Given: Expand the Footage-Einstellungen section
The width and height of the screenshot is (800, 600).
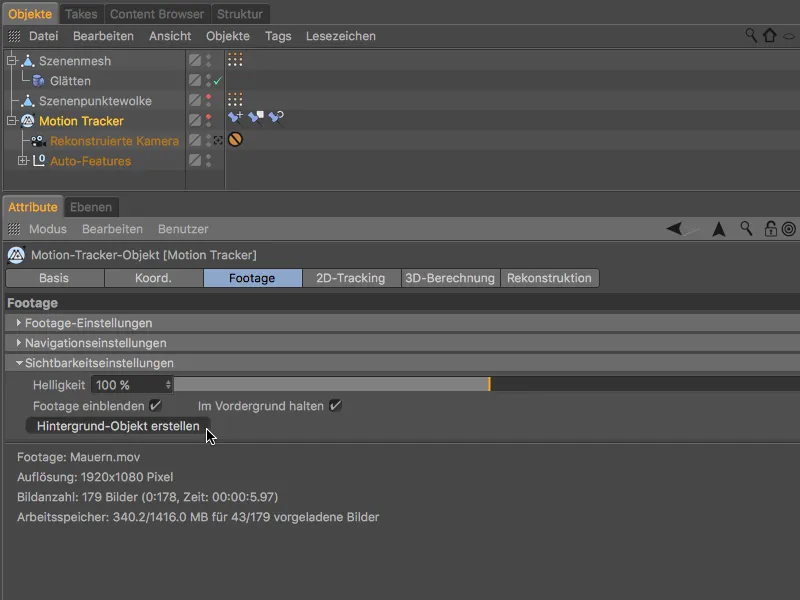Looking at the screenshot, I should pos(18,322).
